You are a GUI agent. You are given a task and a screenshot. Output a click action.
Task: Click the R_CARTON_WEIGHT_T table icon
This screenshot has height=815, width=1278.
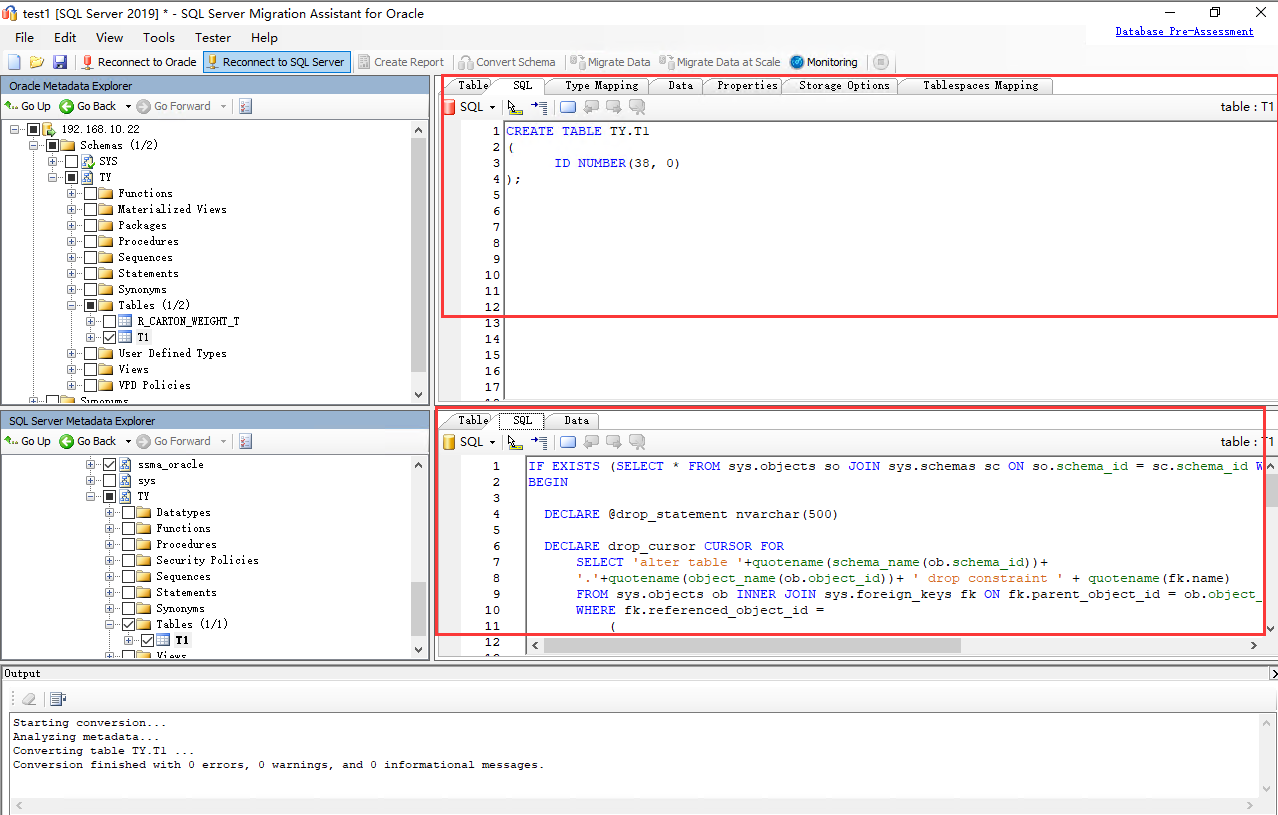(125, 321)
